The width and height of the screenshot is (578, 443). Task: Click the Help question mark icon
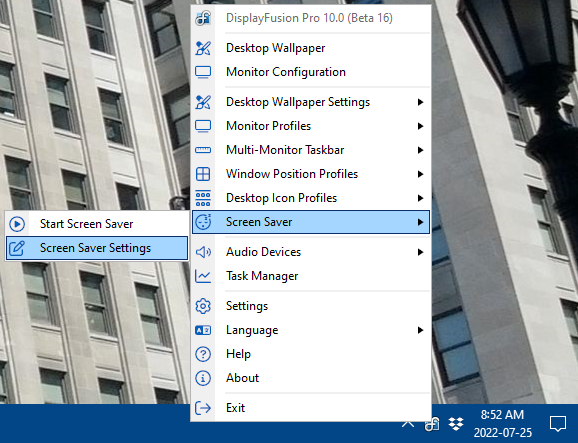coord(203,354)
